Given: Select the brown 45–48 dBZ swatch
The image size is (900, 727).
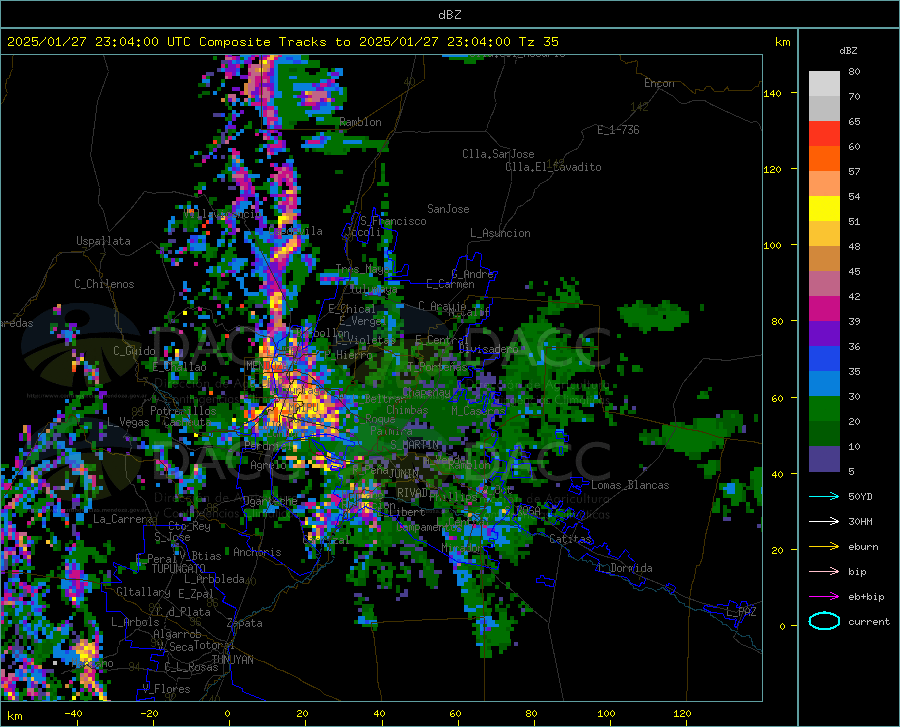Looking at the screenshot, I should [x=824, y=259].
